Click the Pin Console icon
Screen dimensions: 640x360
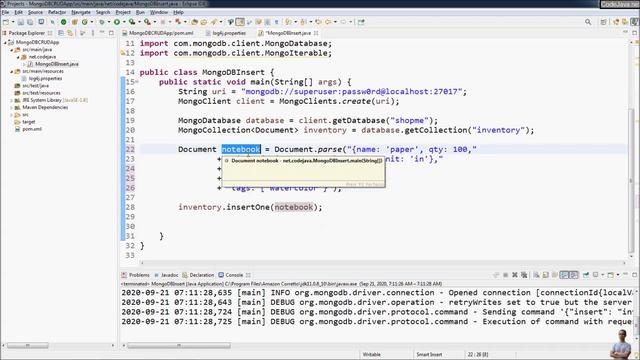tap(586, 275)
